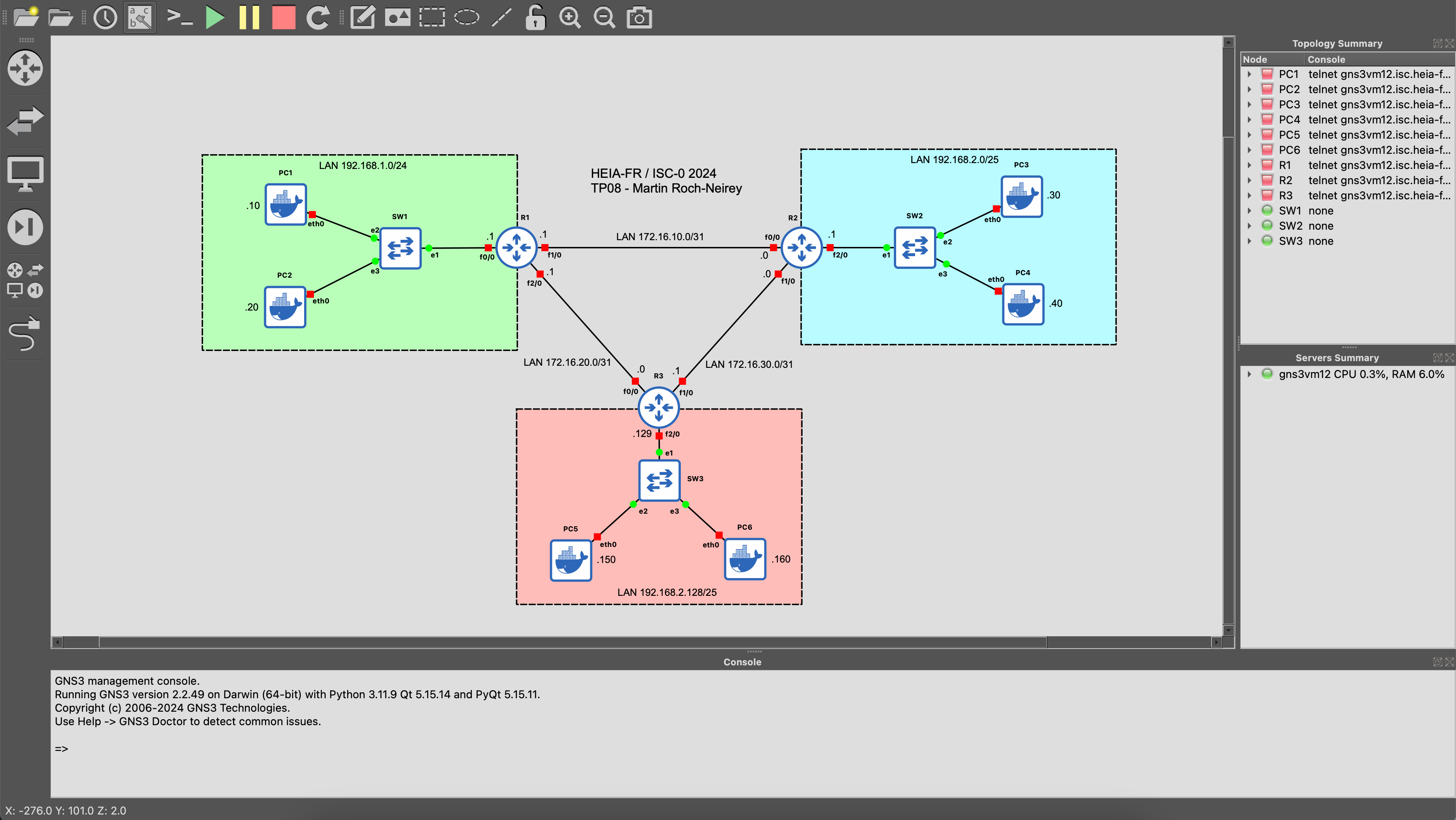Select the PC4 docker node
Image resolution: width=1456 pixels, height=820 pixels.
point(1023,304)
